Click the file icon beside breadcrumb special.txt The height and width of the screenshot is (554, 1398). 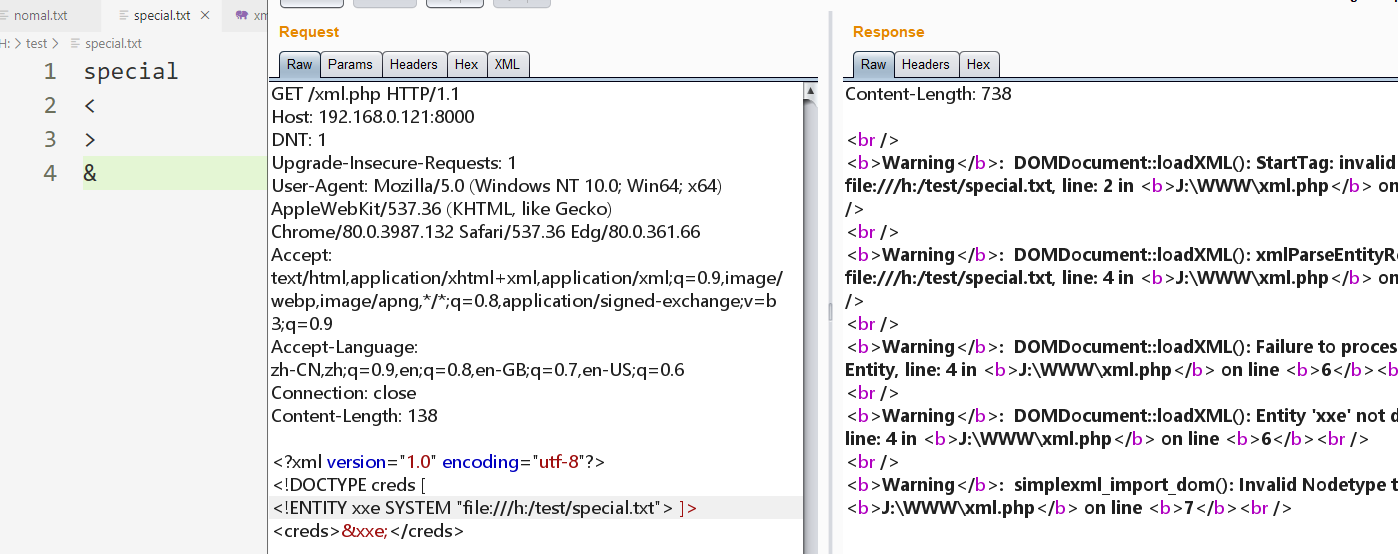(x=75, y=43)
